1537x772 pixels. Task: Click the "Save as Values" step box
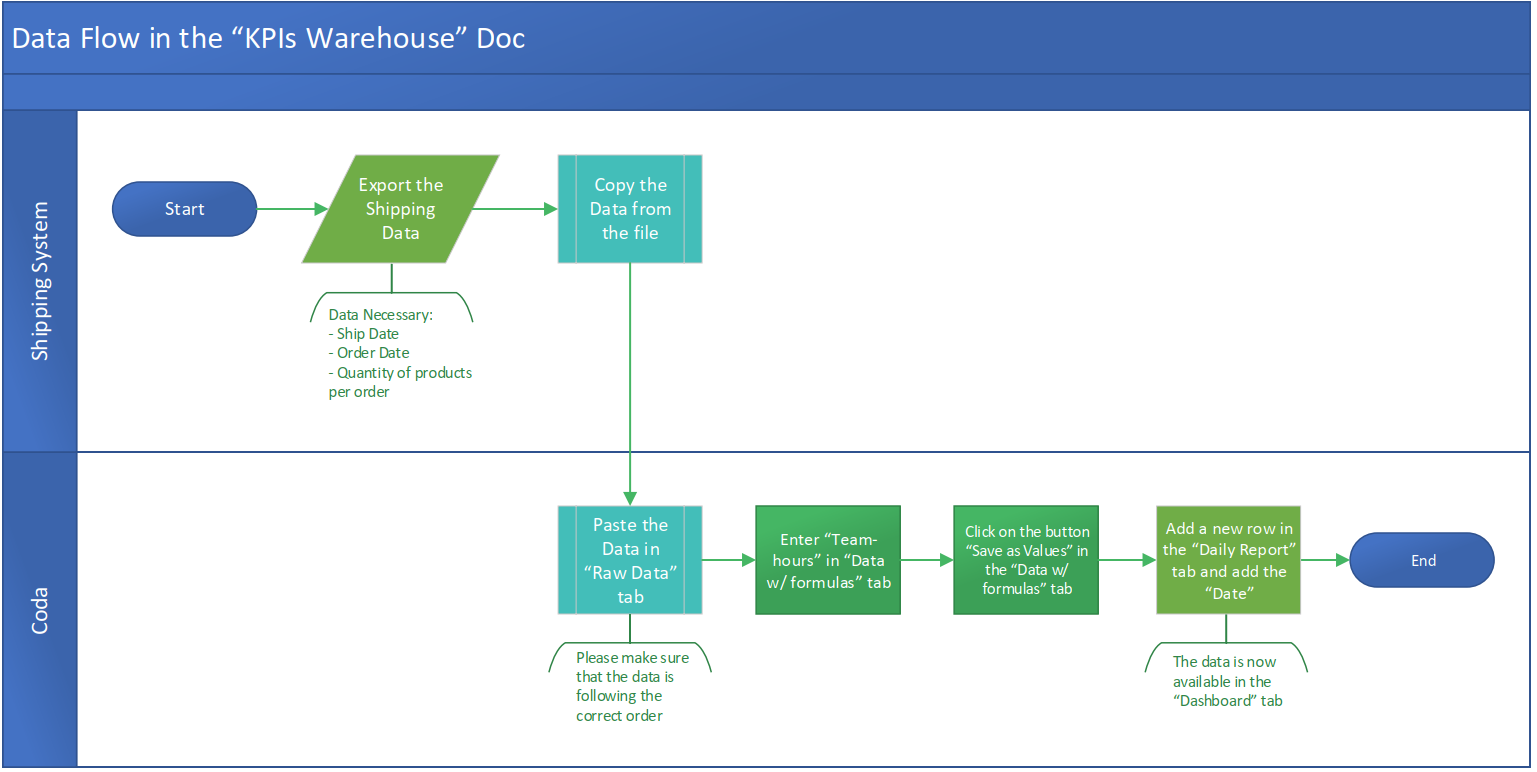(x=1026, y=560)
